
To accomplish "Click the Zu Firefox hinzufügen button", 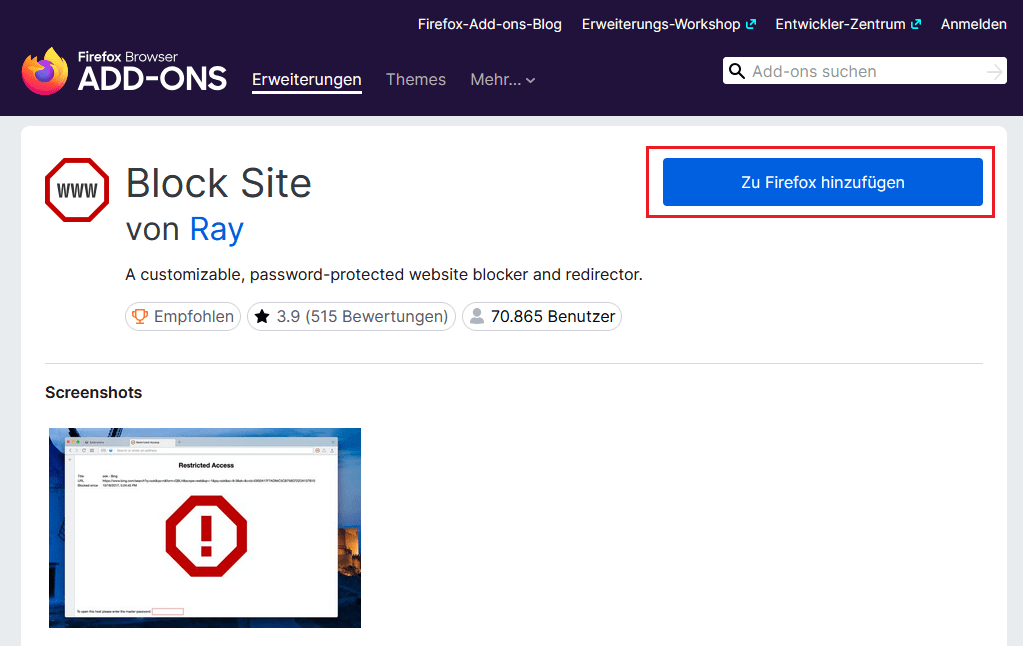I will pyautogui.click(x=821, y=182).
